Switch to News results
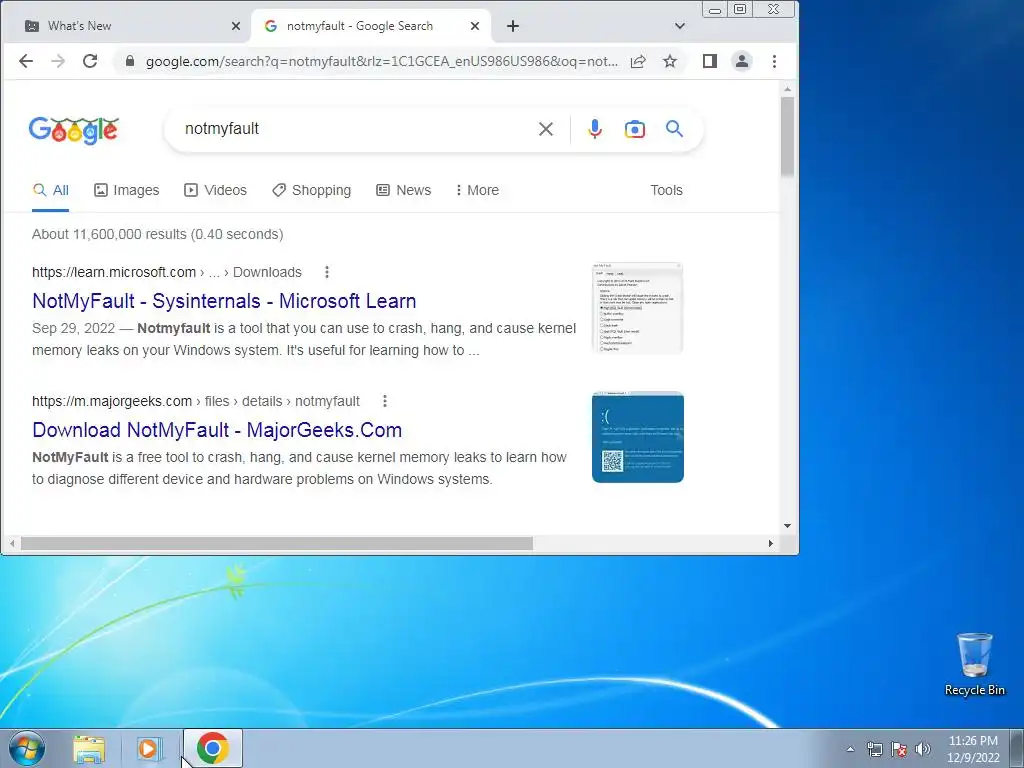This screenshot has width=1024, height=768. point(404,190)
